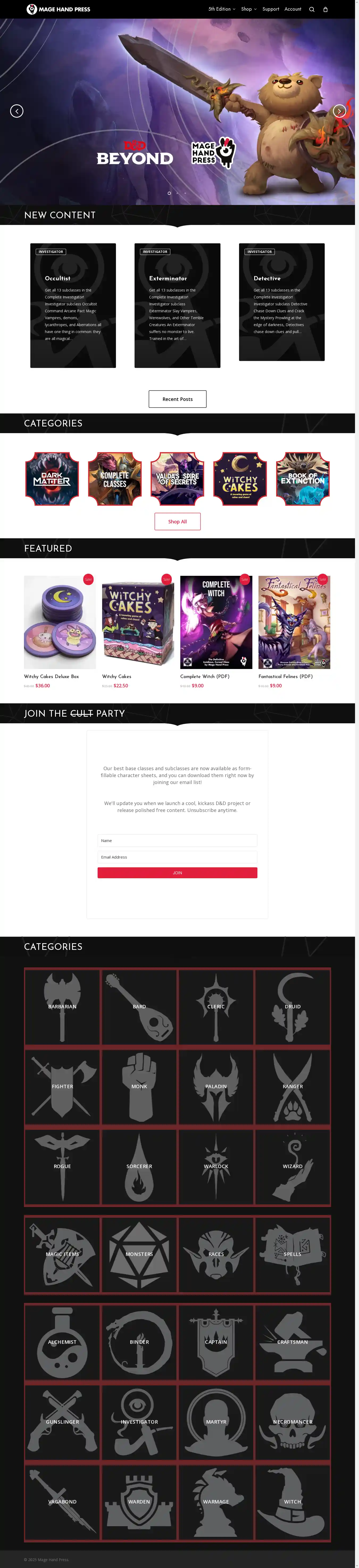This screenshot has width=359, height=1568.
Task: Click the Shop All button
Action: tap(178, 522)
